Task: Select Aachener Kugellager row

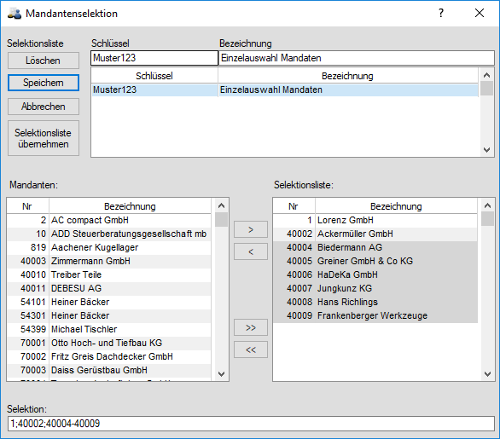Action: tap(109, 248)
